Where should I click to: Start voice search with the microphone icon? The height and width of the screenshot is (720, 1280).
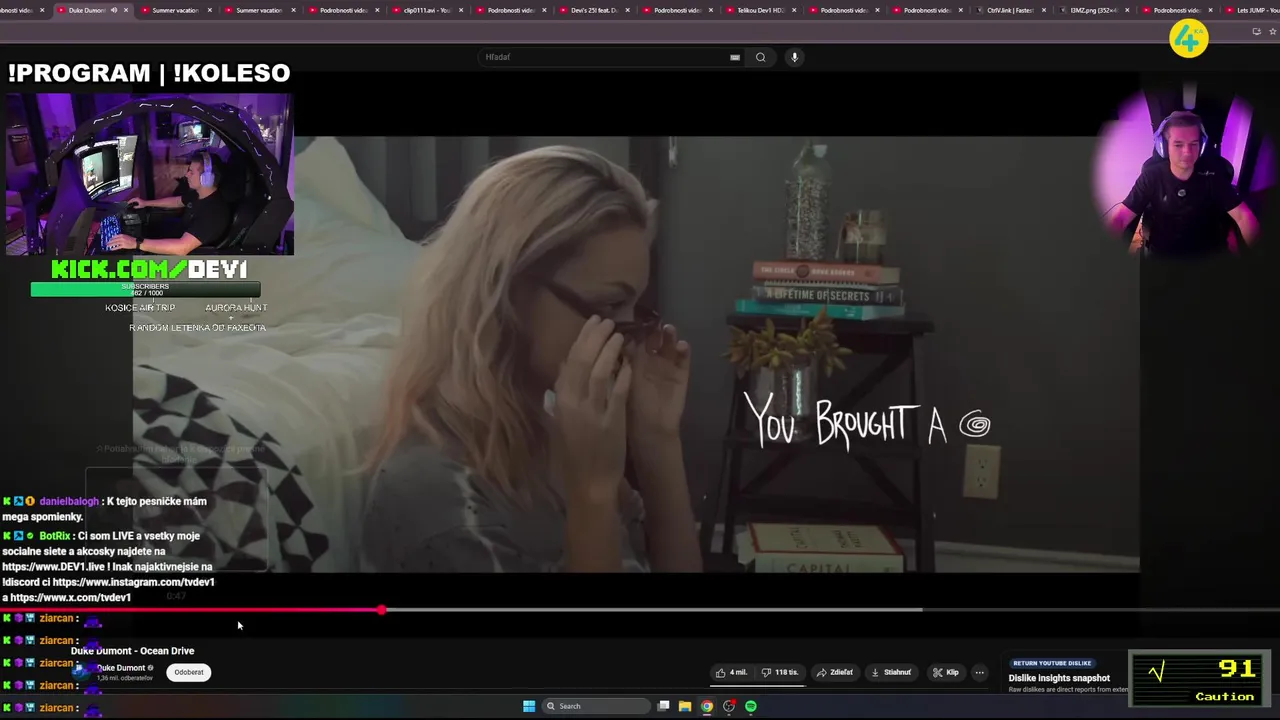pyautogui.click(x=794, y=57)
